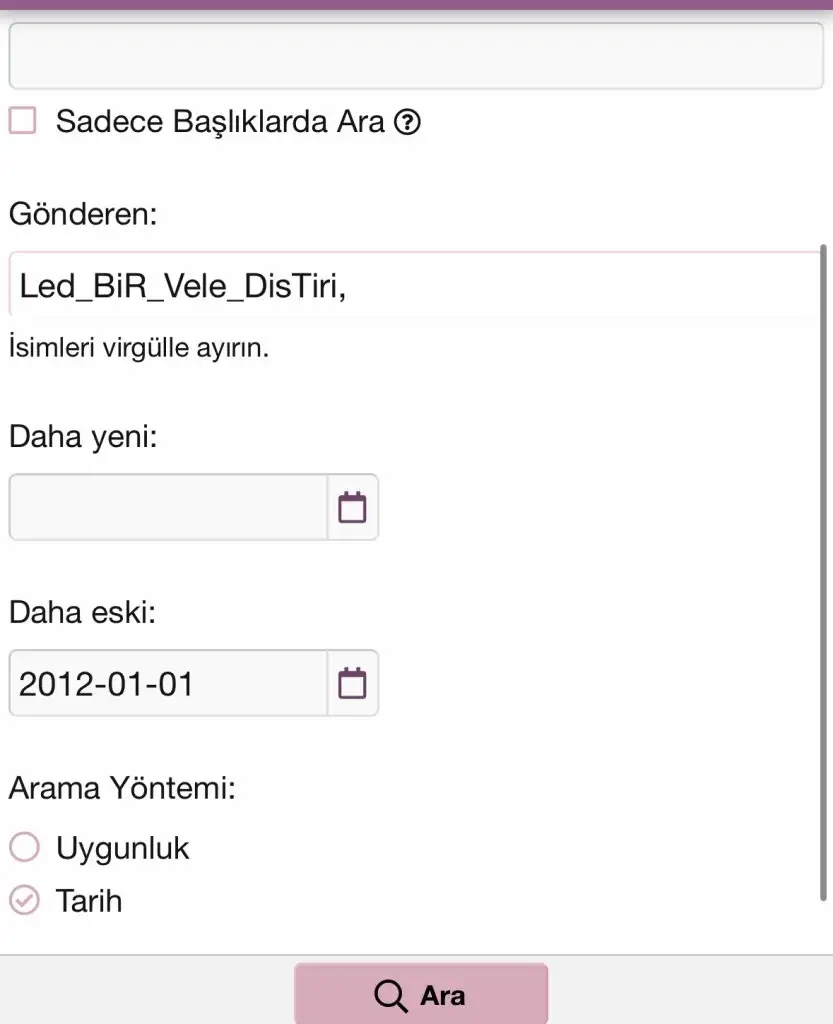The height and width of the screenshot is (1024, 833).
Task: Click the "Uygunluk" option label text
Action: pos(122,848)
